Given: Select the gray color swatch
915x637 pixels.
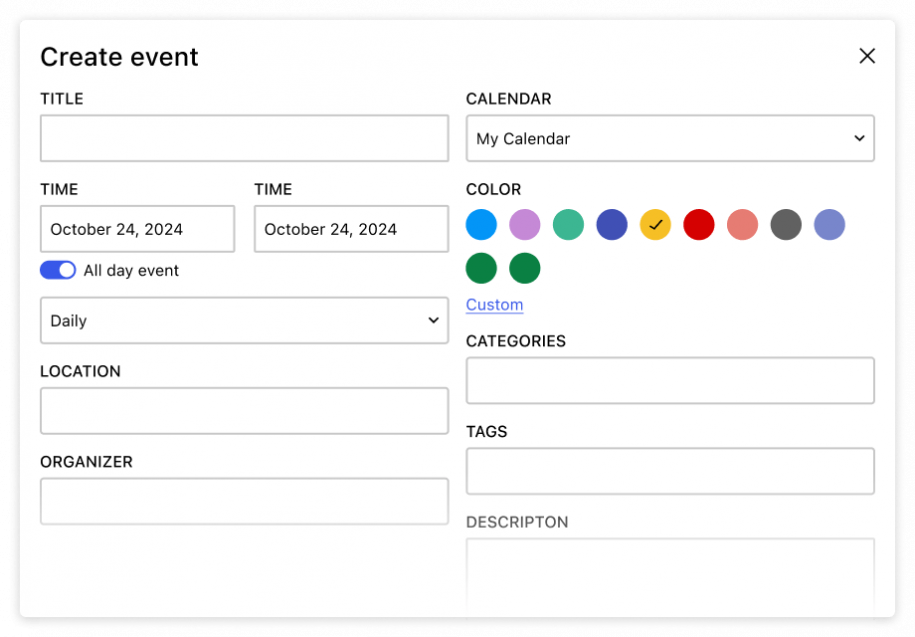Looking at the screenshot, I should tap(786, 225).
